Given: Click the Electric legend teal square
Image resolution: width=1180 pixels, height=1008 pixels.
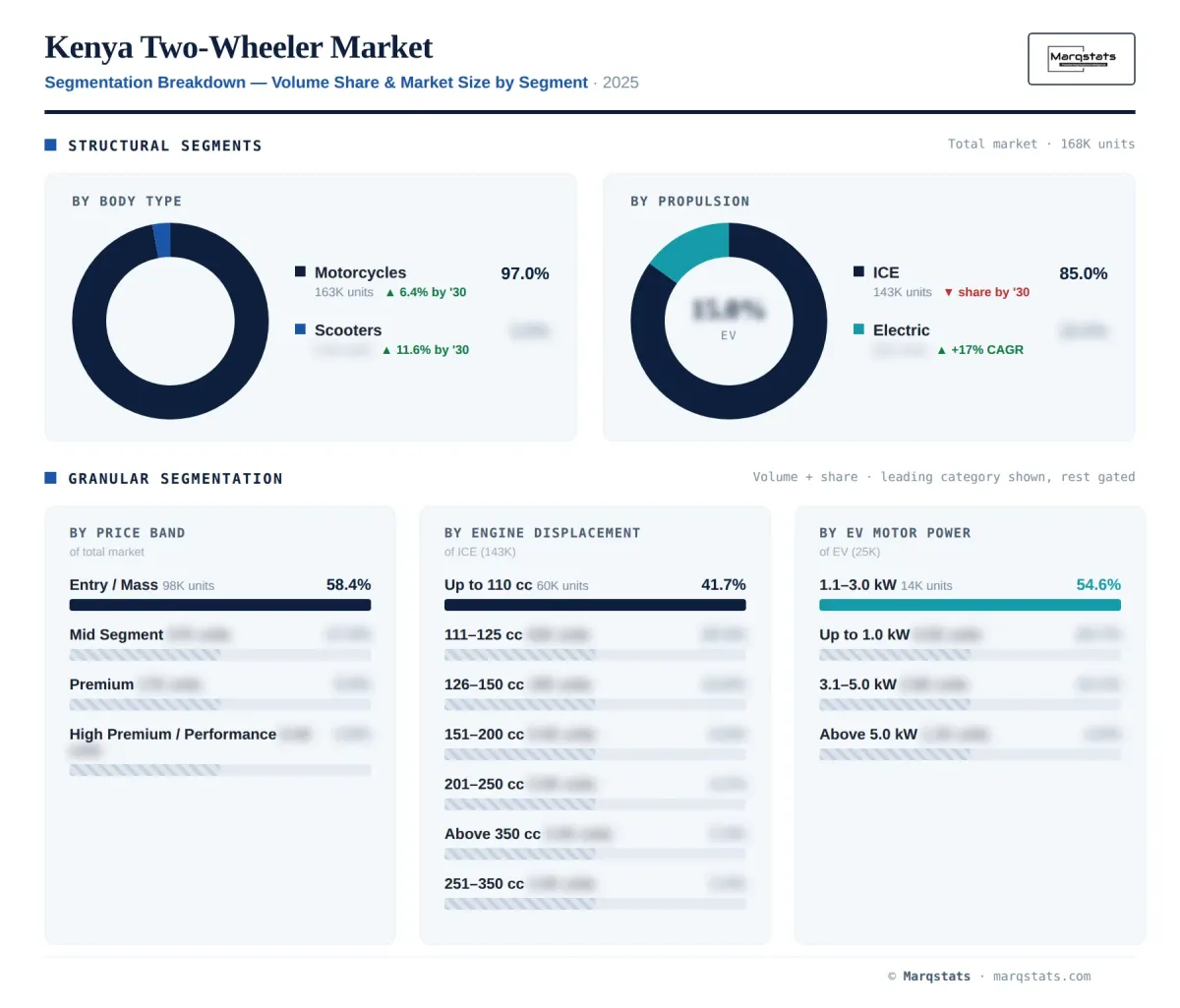Looking at the screenshot, I should tap(858, 329).
